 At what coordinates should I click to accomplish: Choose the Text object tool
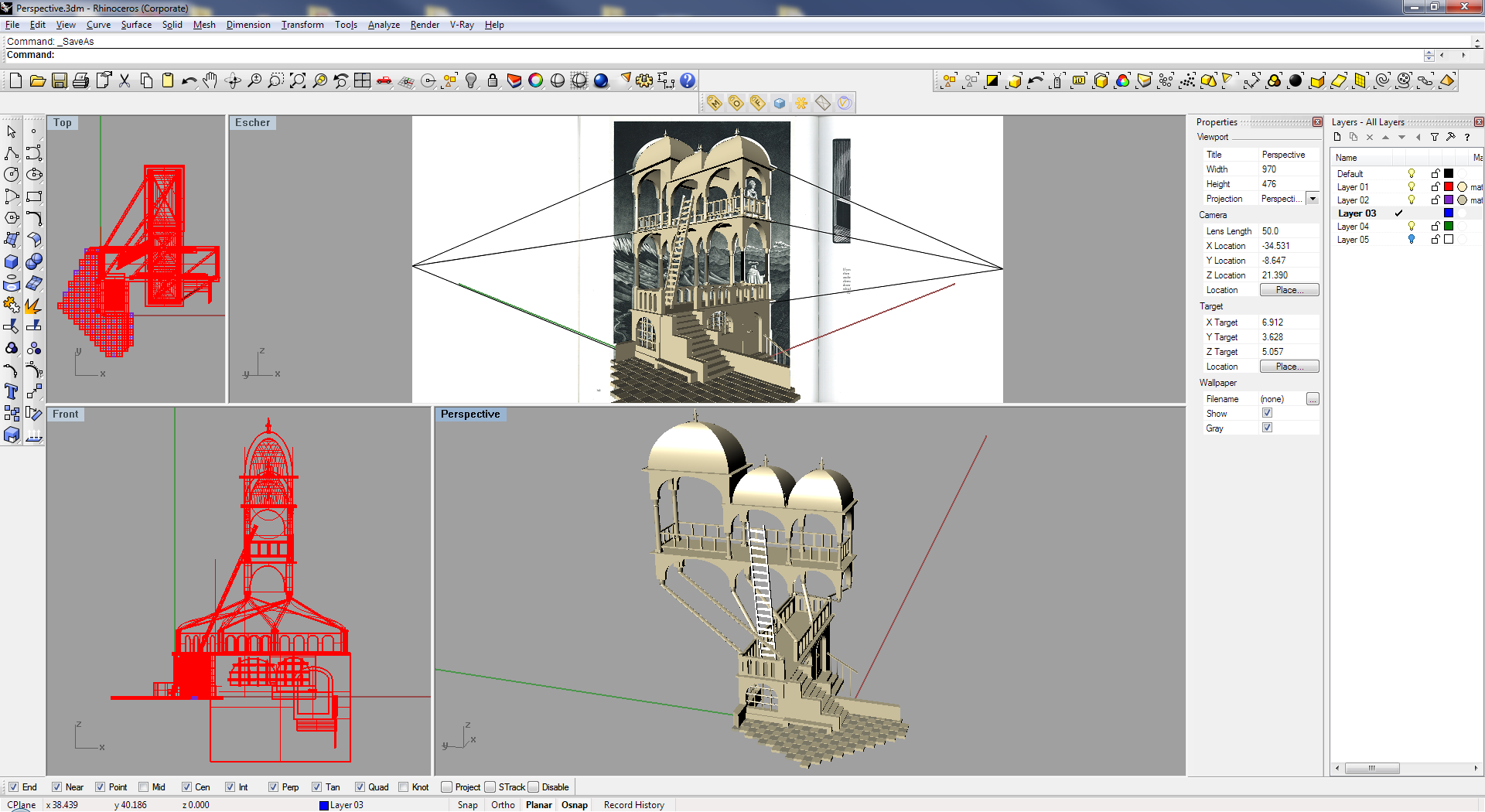12,392
